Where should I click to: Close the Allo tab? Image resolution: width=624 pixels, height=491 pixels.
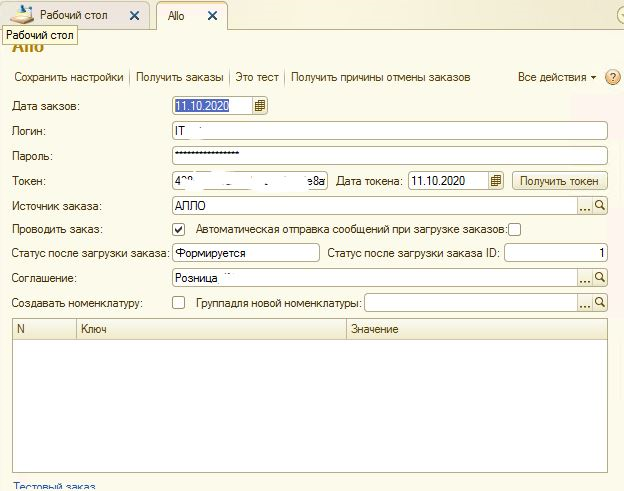tap(213, 16)
